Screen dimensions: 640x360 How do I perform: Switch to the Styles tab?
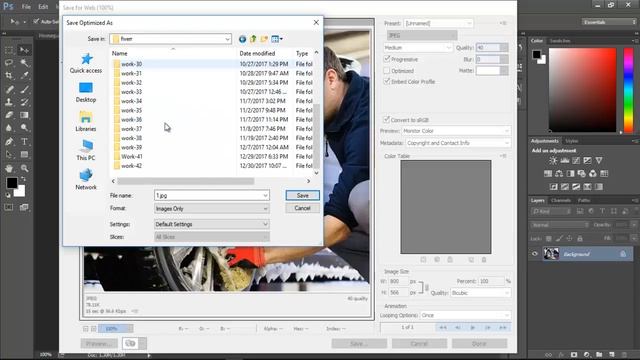[x=571, y=141]
